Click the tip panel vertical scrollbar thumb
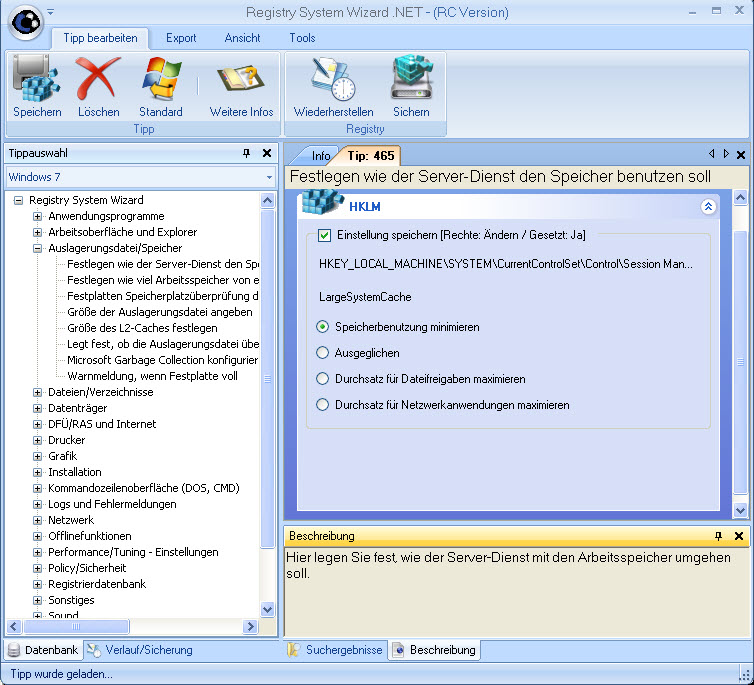Viewport: 754px width, 685px height. [x=741, y=361]
